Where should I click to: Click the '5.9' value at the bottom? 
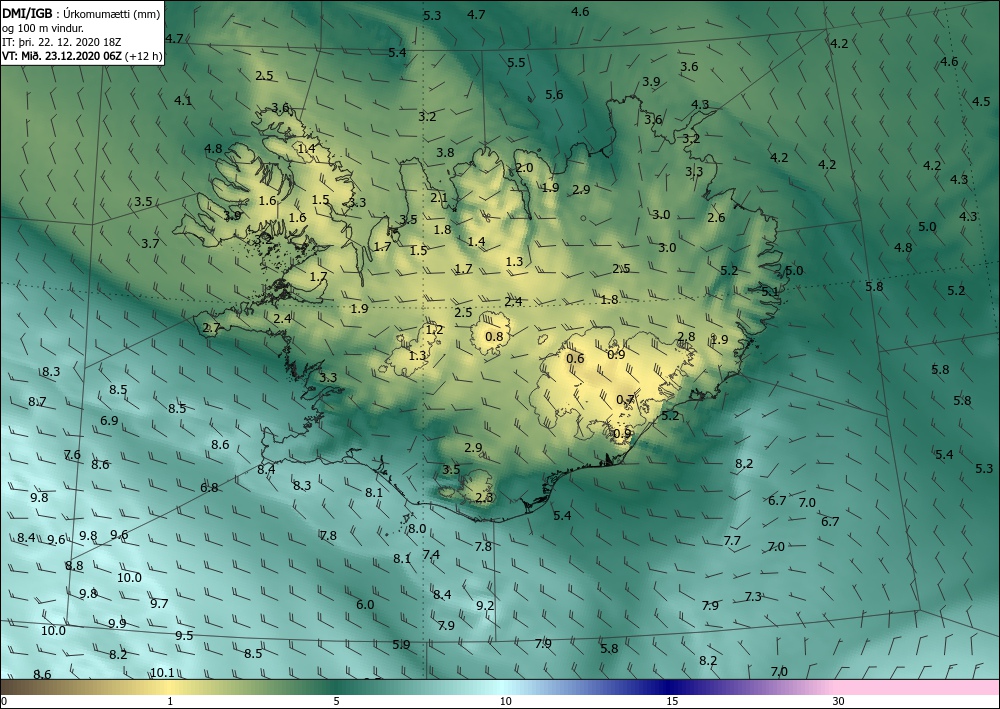pos(401,645)
